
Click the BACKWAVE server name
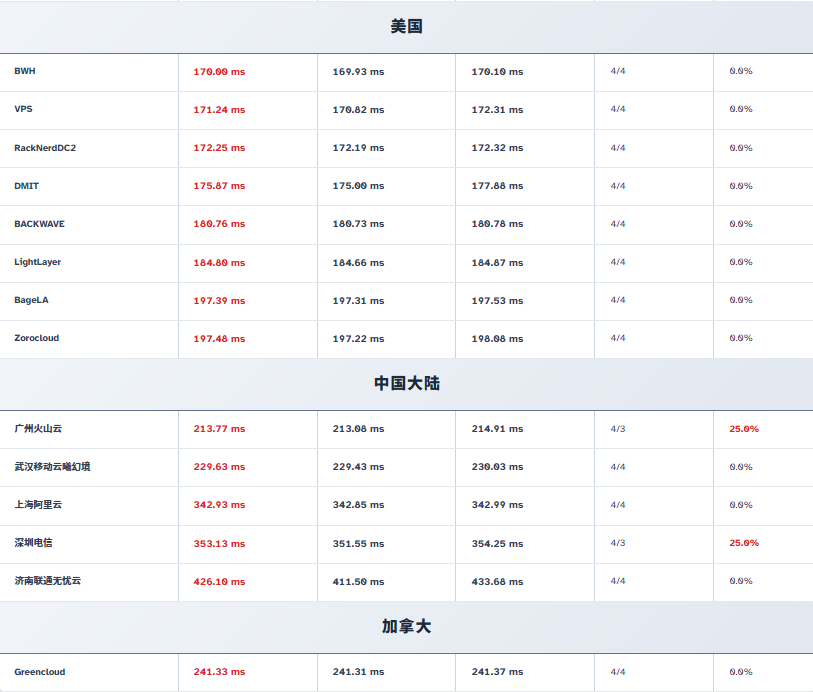[39, 224]
